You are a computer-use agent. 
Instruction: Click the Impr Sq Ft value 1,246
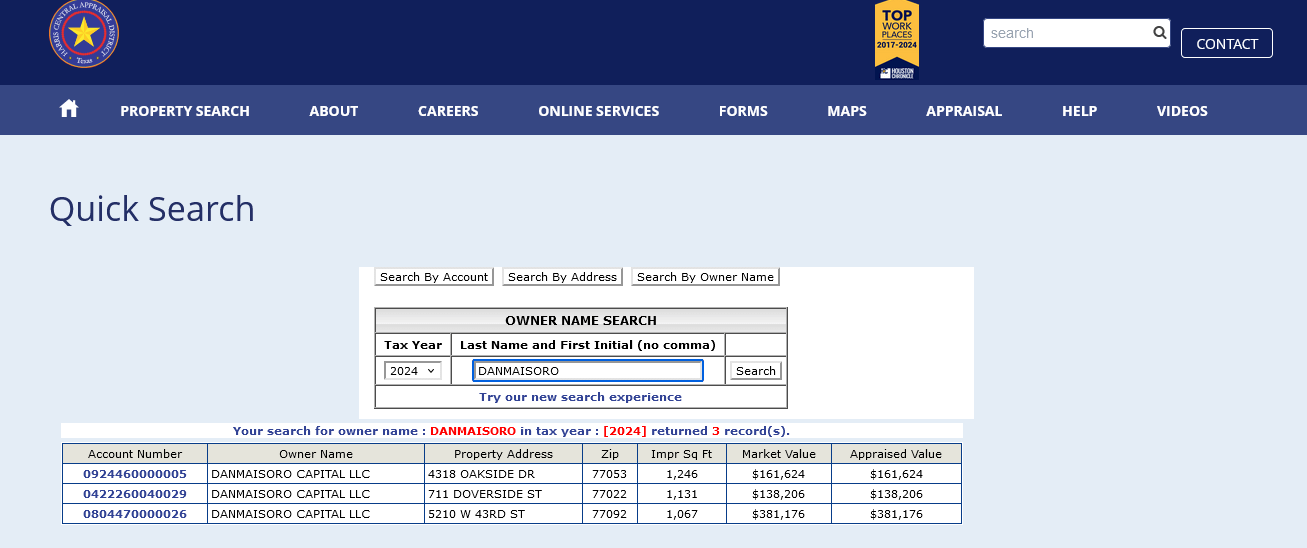pos(681,474)
